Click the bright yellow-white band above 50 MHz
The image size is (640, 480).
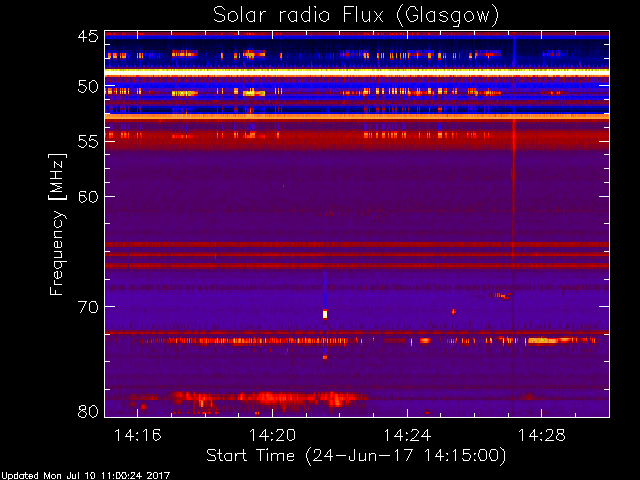pyautogui.click(x=357, y=71)
